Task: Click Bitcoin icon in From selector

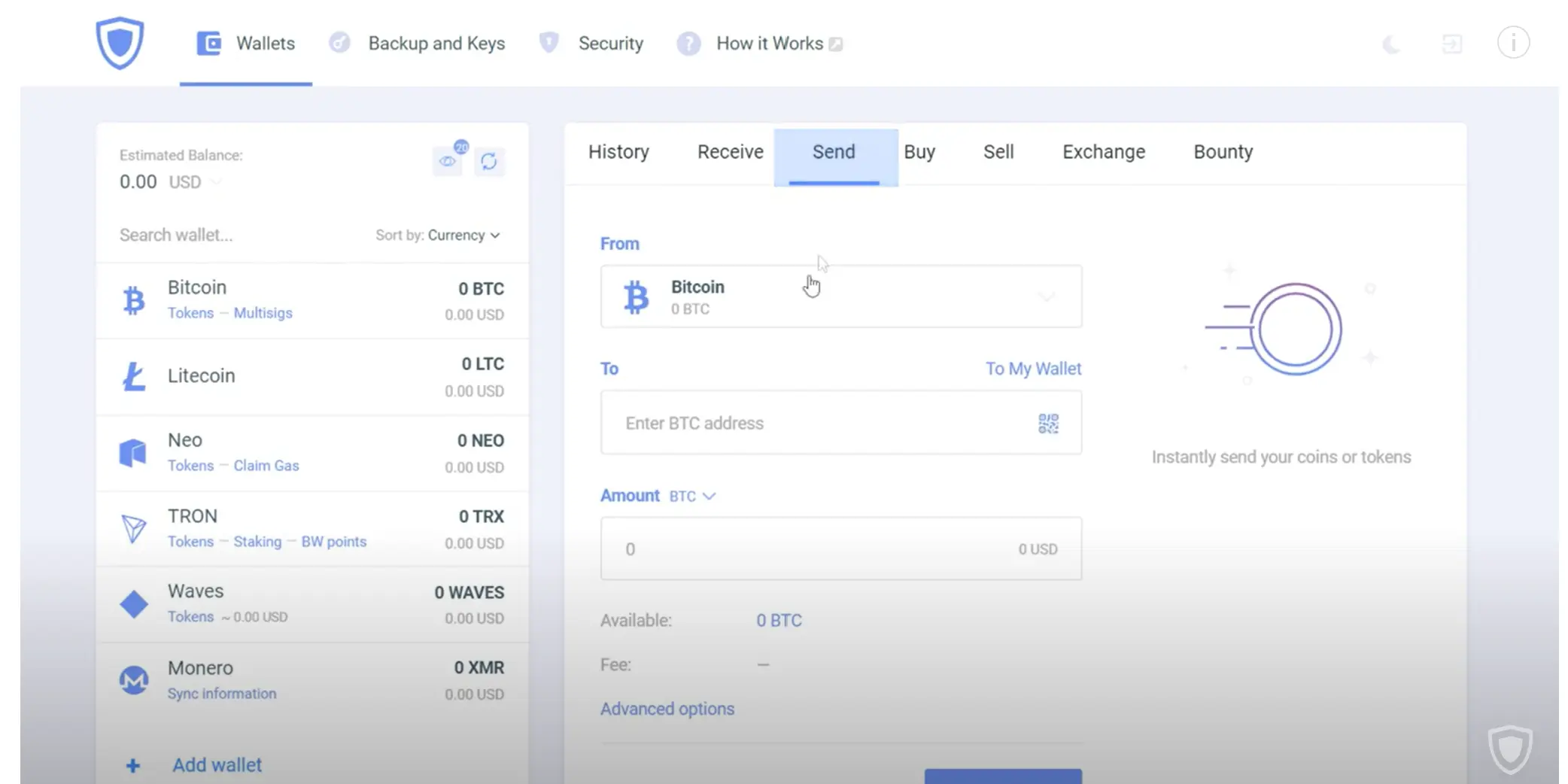Action: pyautogui.click(x=636, y=296)
